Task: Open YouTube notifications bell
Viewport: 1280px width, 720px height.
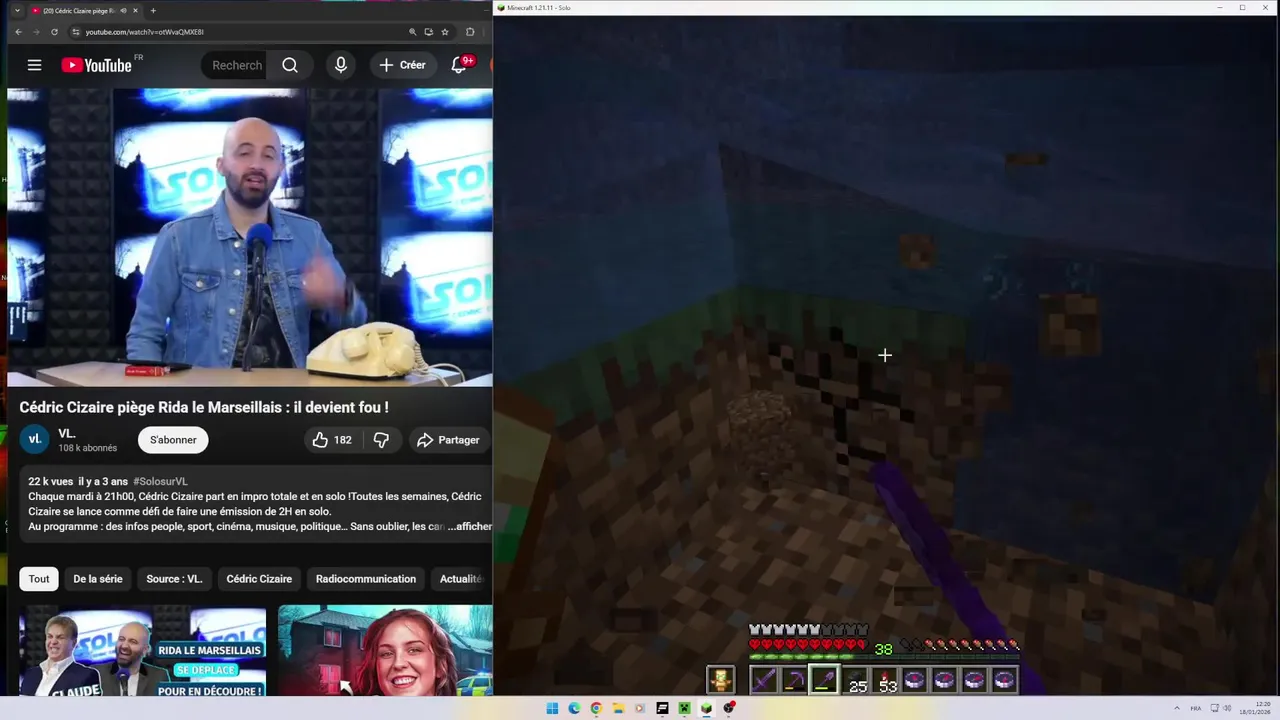Action: tap(459, 65)
